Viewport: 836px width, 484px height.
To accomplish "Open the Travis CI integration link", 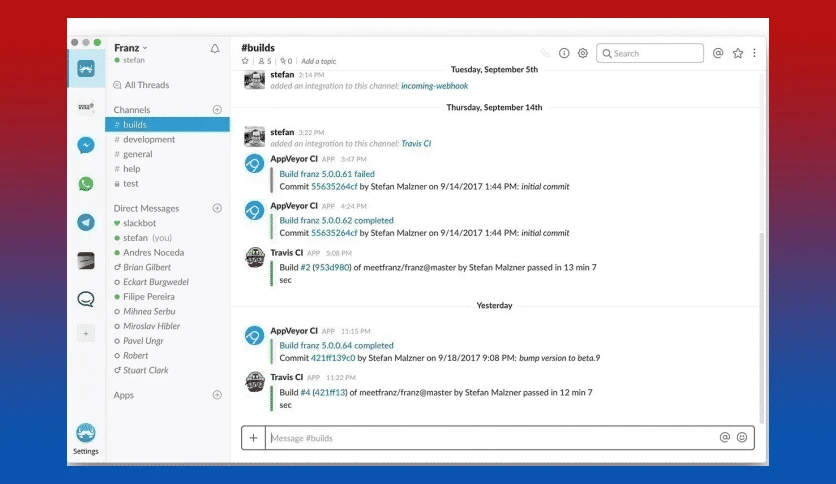I will click(416, 143).
